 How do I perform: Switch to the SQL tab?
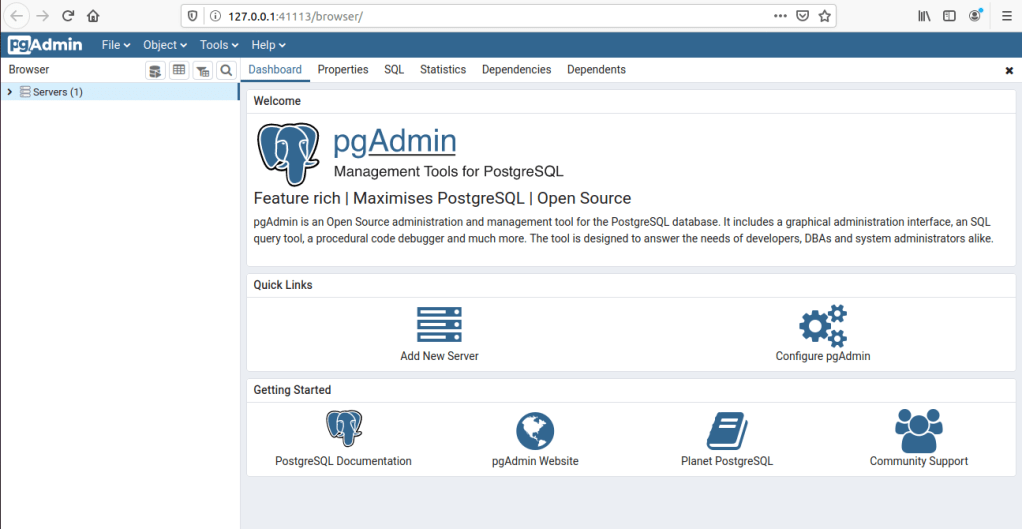click(x=394, y=70)
